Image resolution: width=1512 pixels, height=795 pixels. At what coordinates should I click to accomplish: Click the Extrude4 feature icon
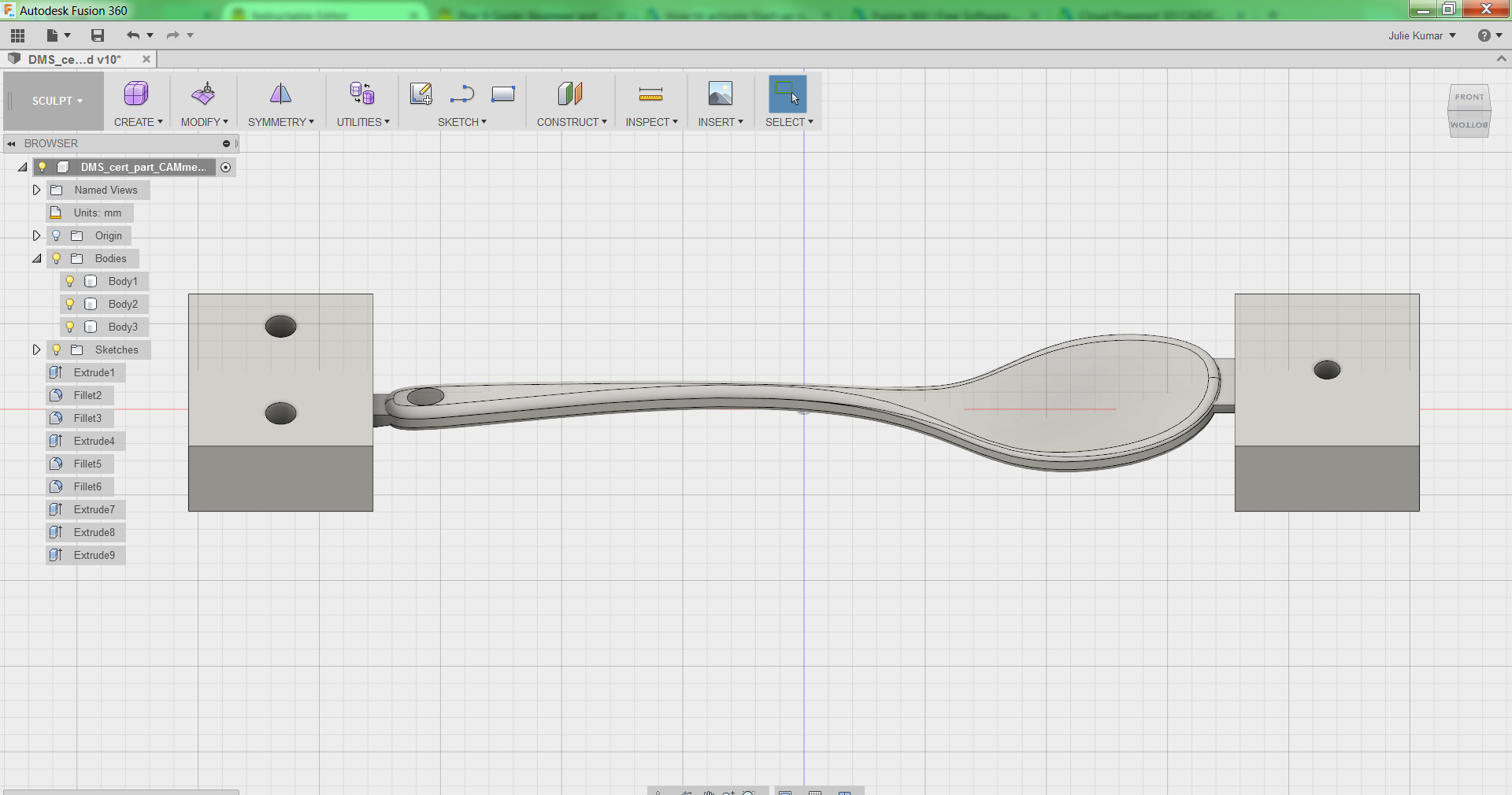pyautogui.click(x=56, y=441)
